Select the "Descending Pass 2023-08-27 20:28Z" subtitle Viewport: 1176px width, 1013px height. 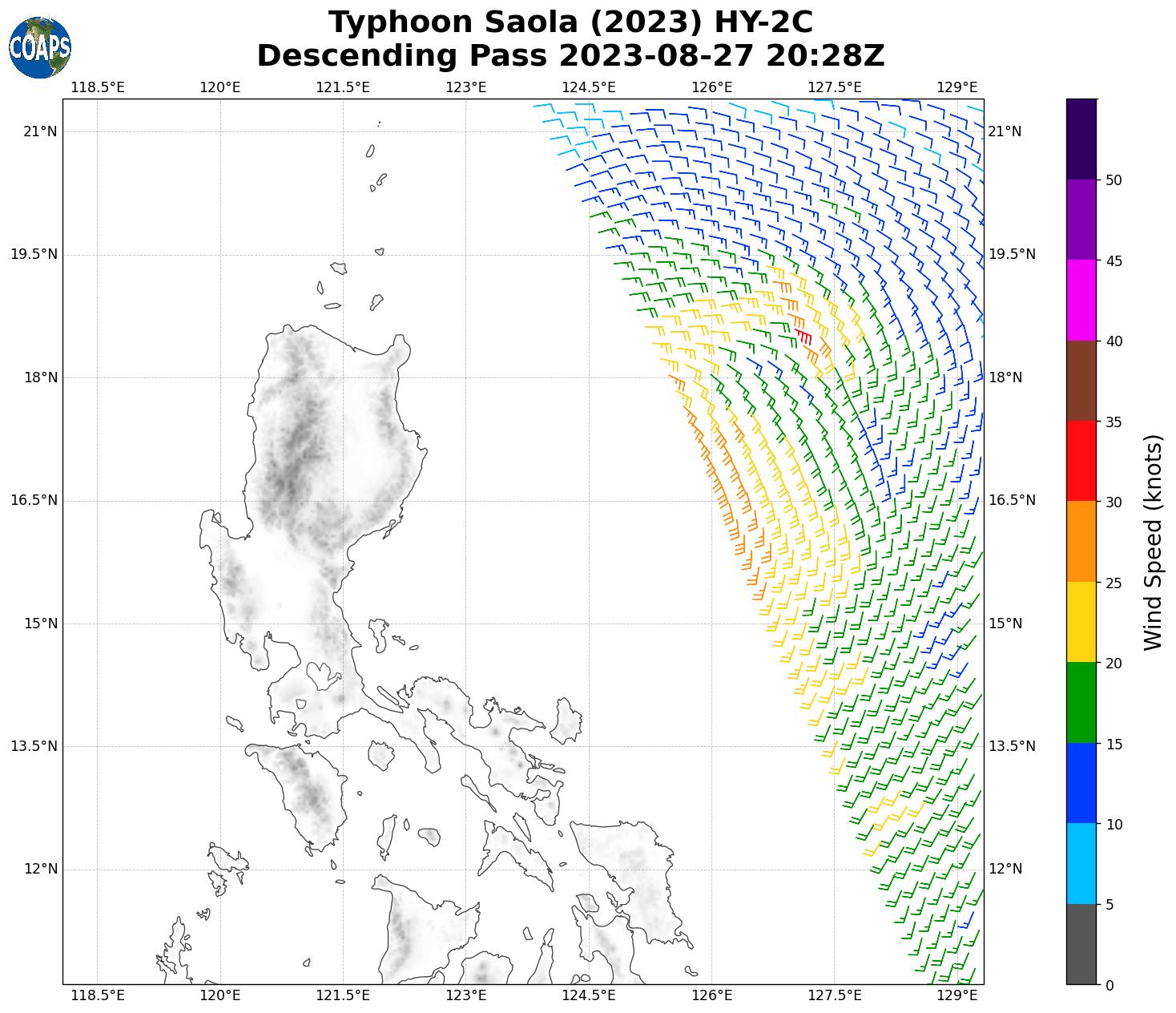click(570, 56)
